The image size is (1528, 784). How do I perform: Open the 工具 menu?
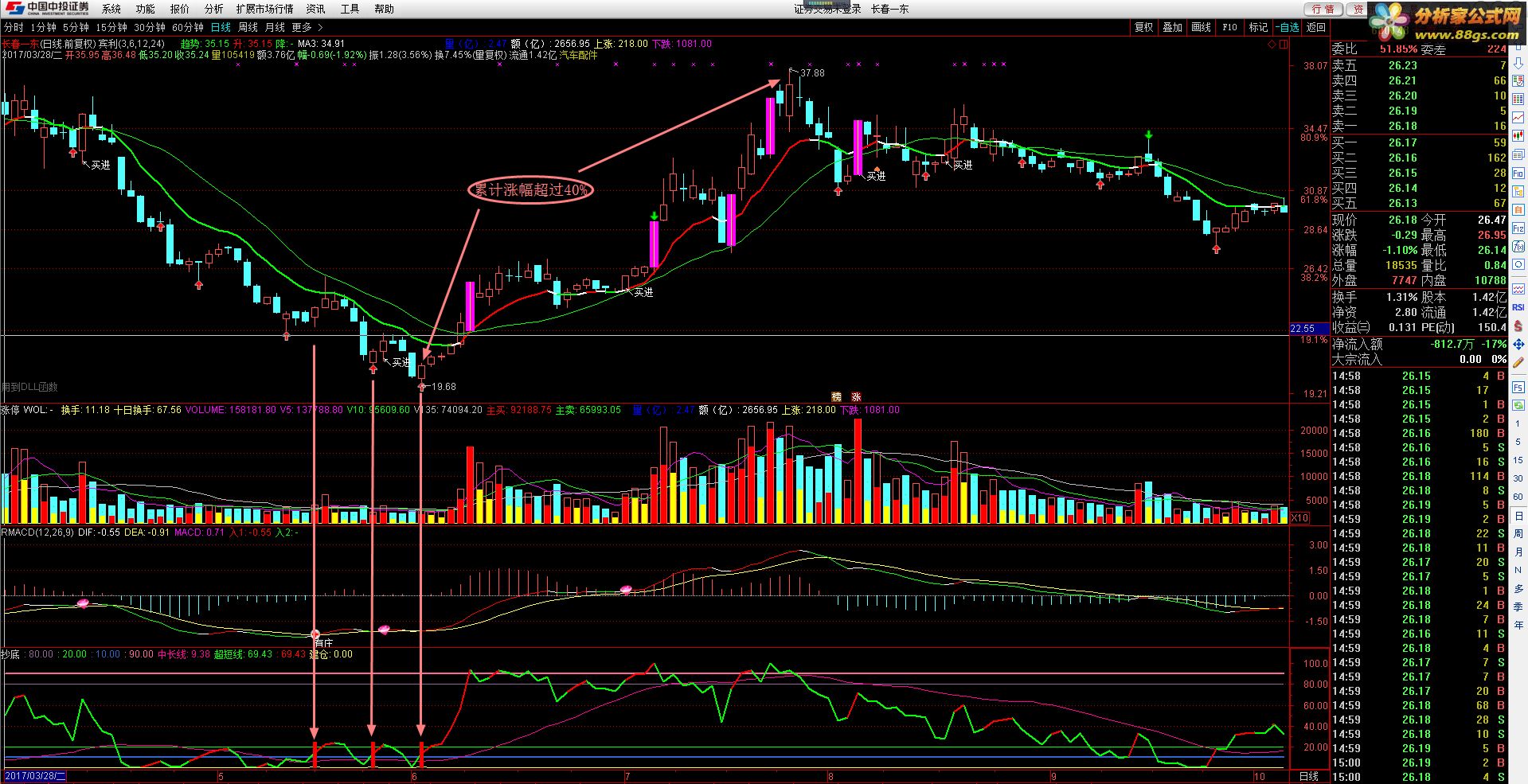[x=350, y=9]
